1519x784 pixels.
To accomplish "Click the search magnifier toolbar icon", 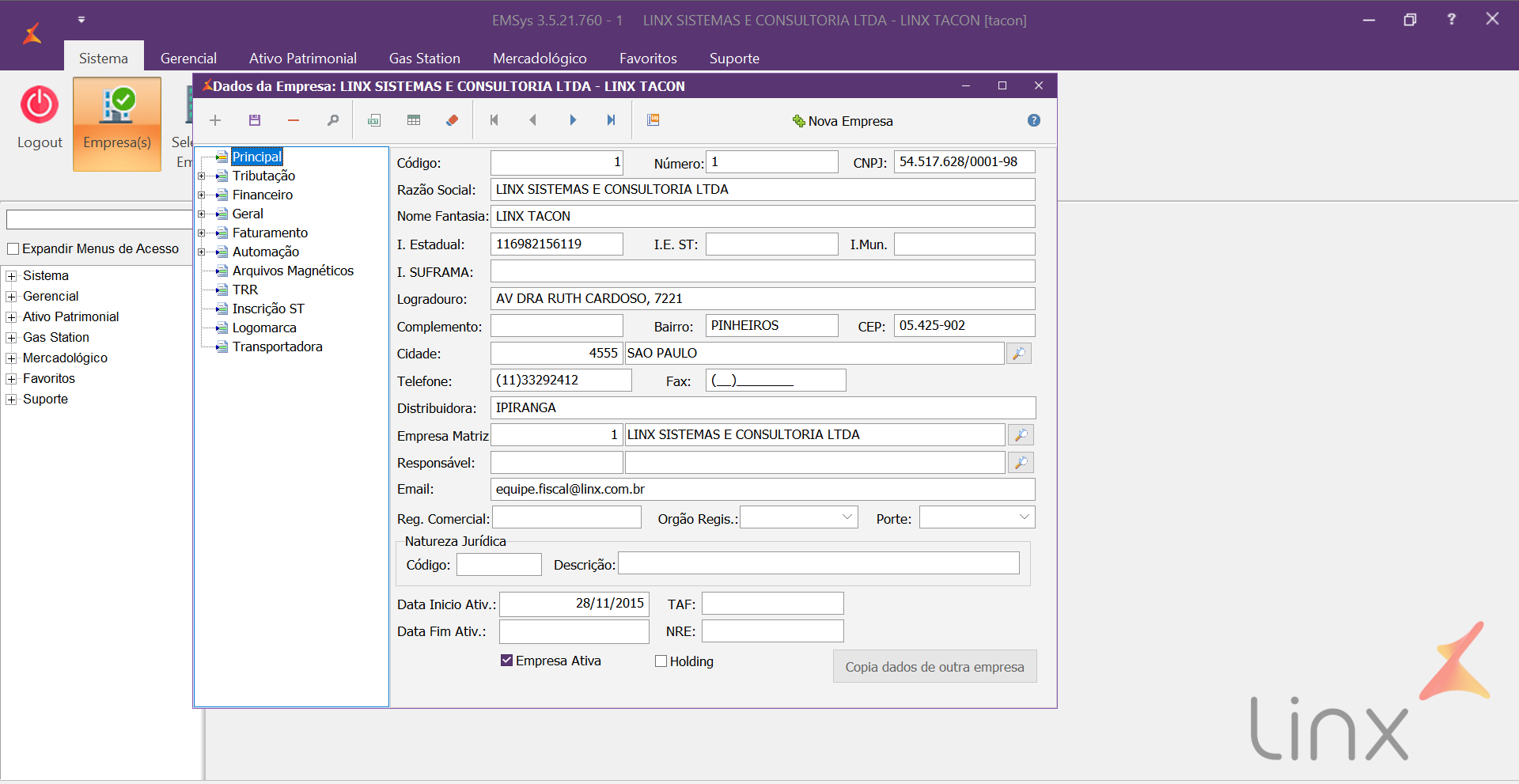I will (x=333, y=120).
